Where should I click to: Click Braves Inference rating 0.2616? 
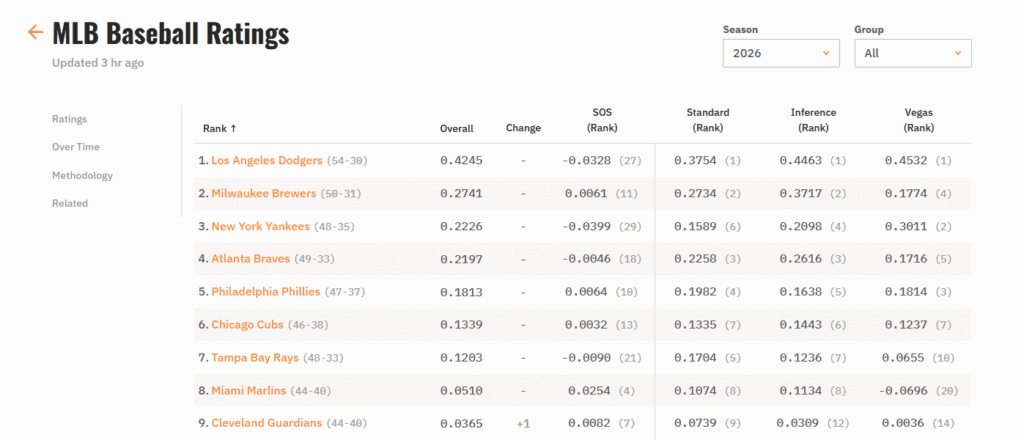pyautogui.click(x=801, y=259)
